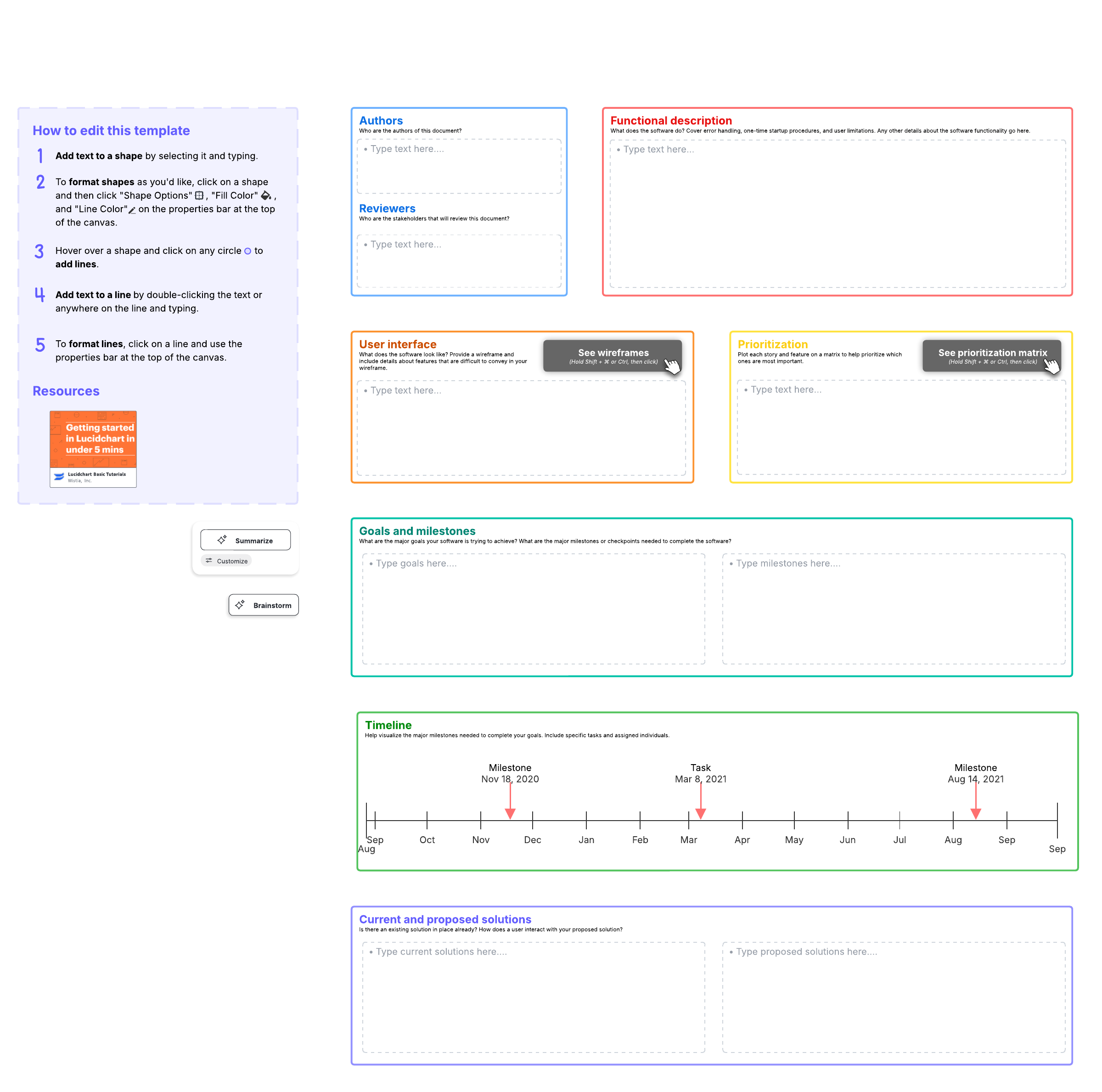Screen dimensions: 1102x1092
Task: Click the hand cursor on See prioritization matrix
Action: coord(1052,366)
